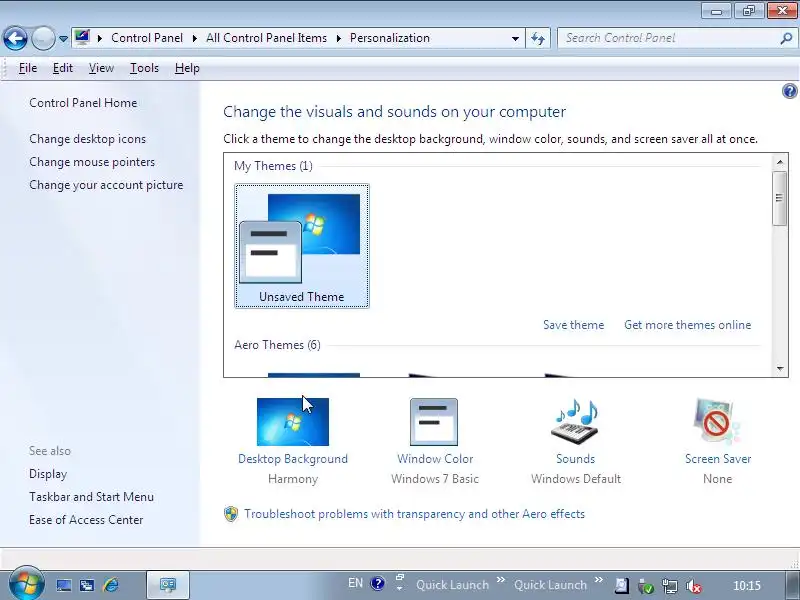This screenshot has width=800, height=600.
Task: Click the shield icon beside Troubleshoot link
Action: pyautogui.click(x=231, y=514)
